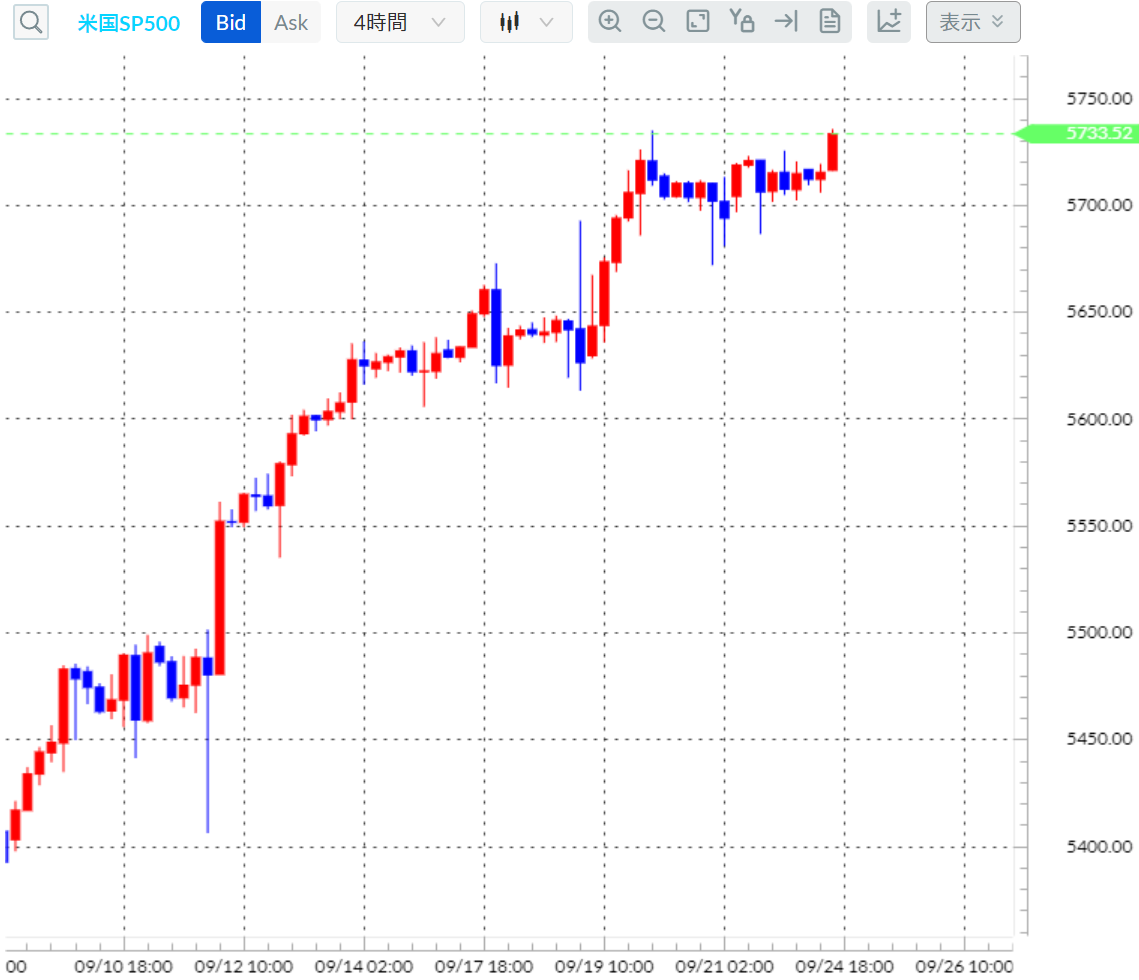Click the 5400.00 price axis label
Viewport: 1139px width, 980px height.
[x=1099, y=847]
